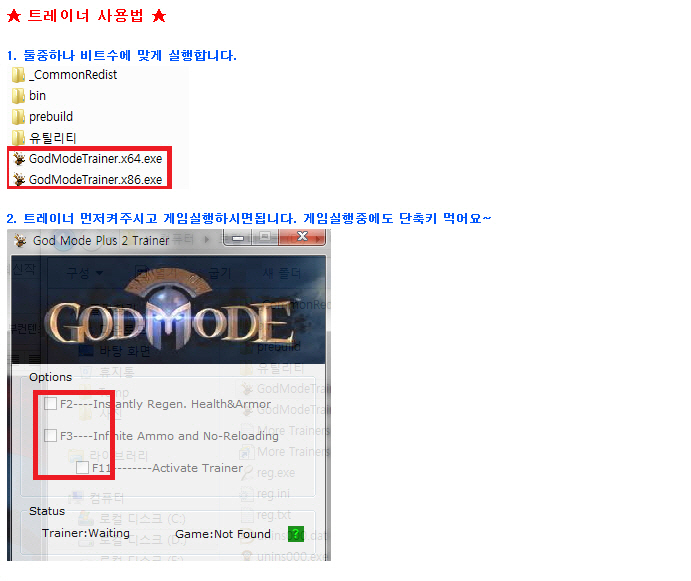Open the _CommonRedist folder icon
691x581 pixels.
click(18, 75)
